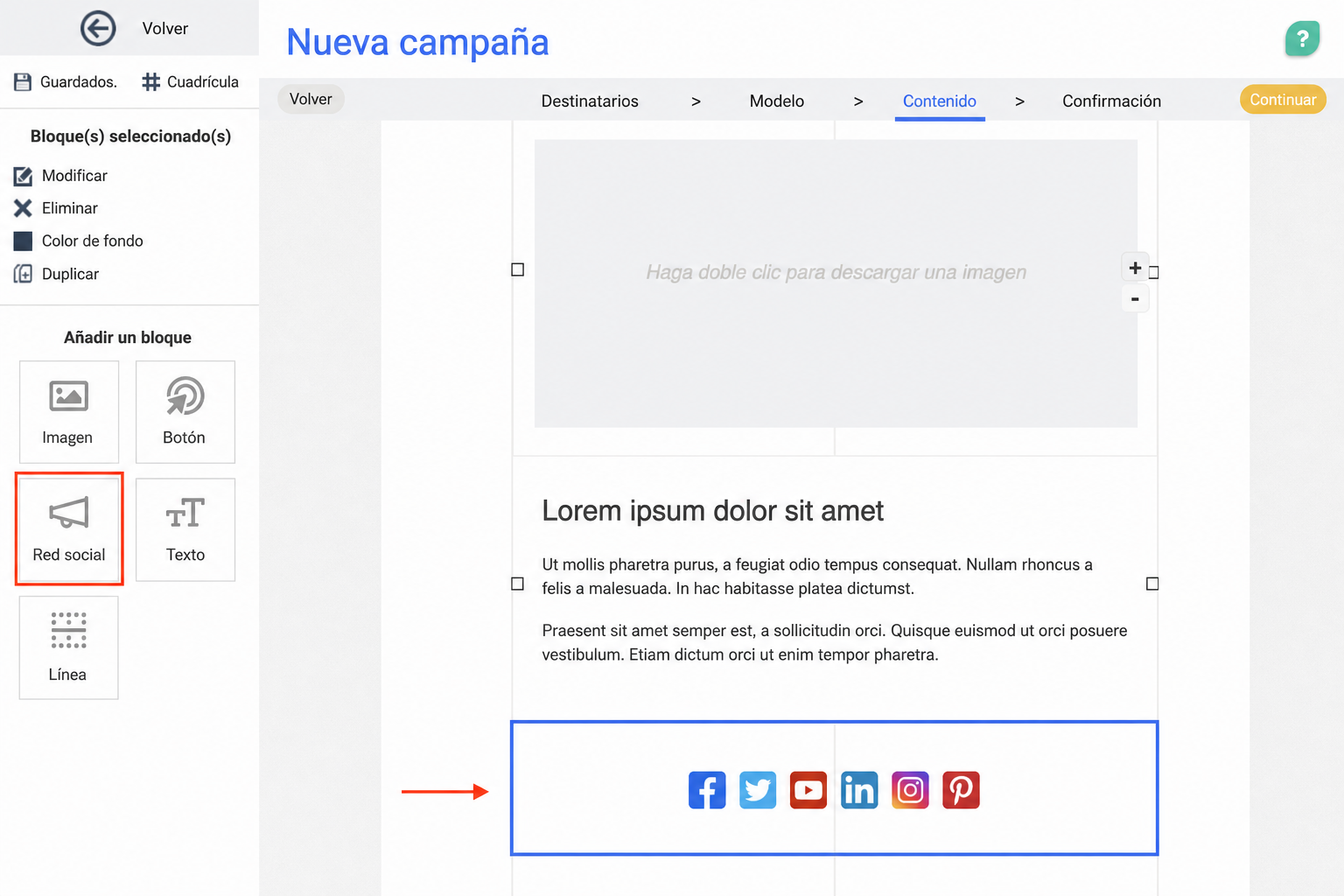Screen dimensions: 1344x896
Task: Click the left handle of the image block
Action: tap(518, 269)
